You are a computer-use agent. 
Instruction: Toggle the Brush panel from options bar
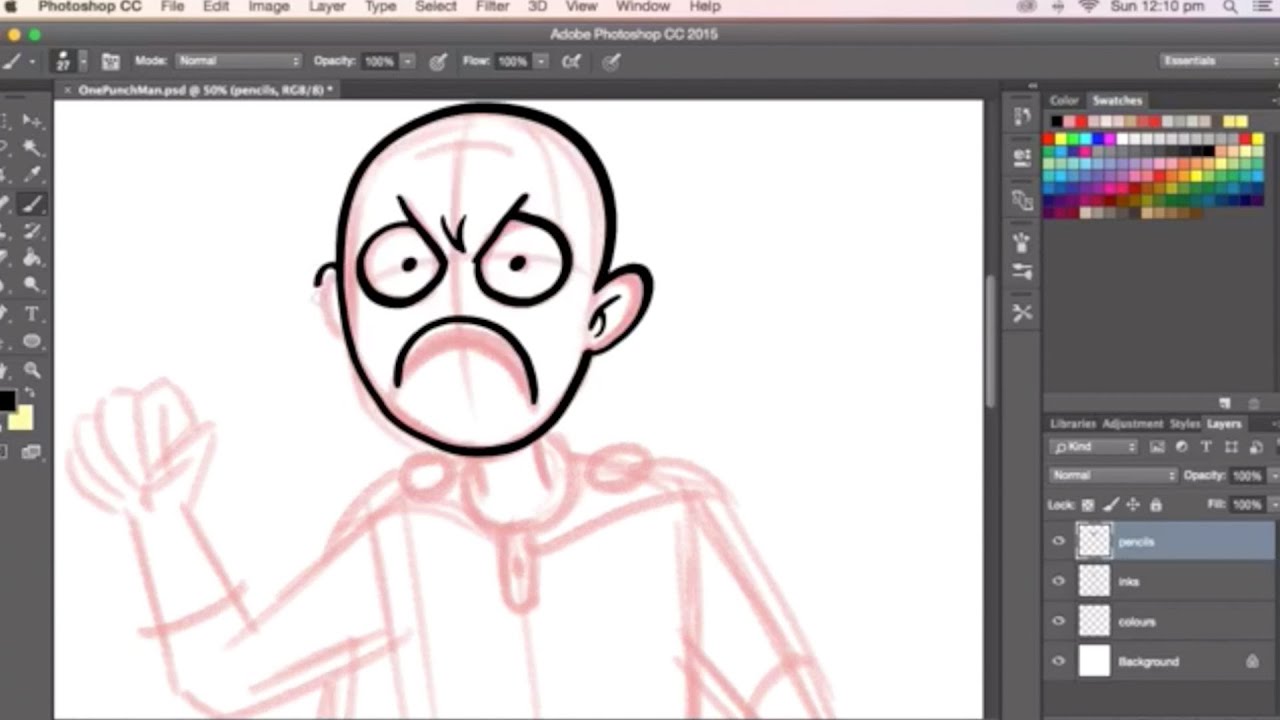(111, 62)
